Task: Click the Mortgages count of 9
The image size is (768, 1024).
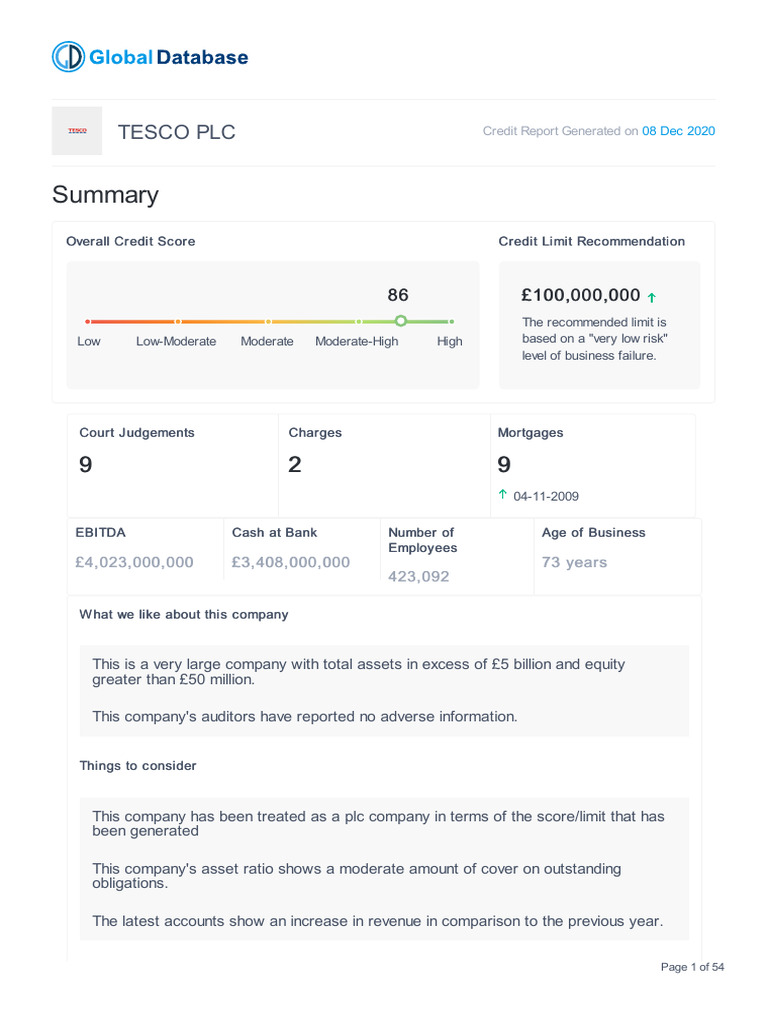Action: point(504,464)
